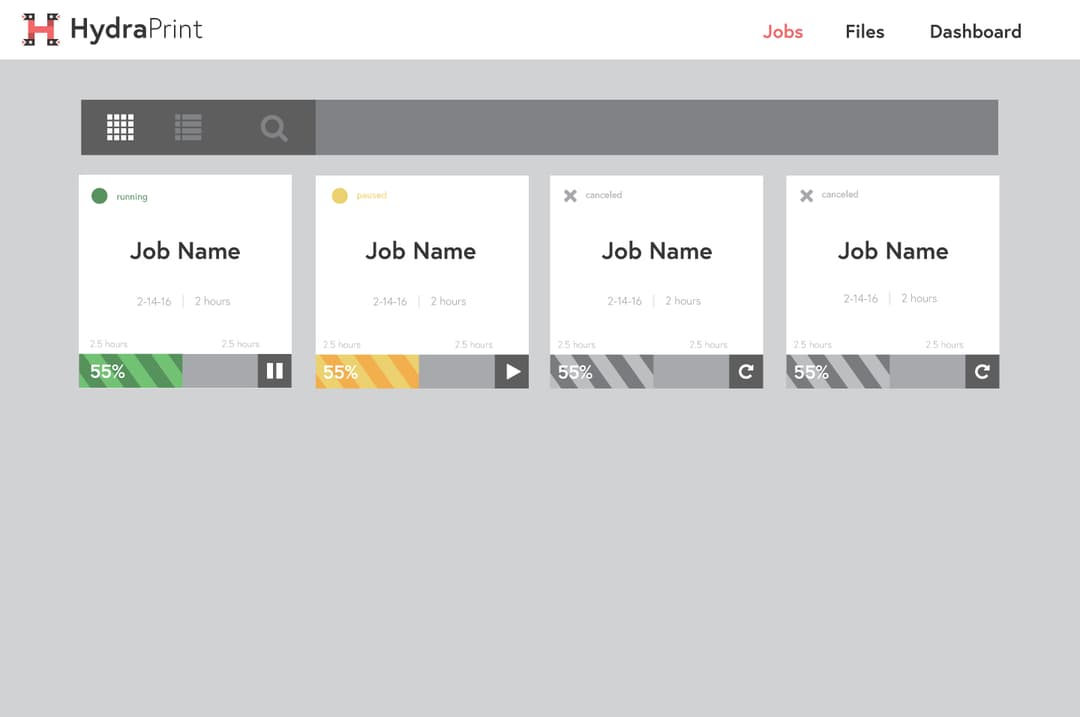This screenshot has width=1080, height=717.
Task: Restart the last canceled job
Action: [982, 371]
